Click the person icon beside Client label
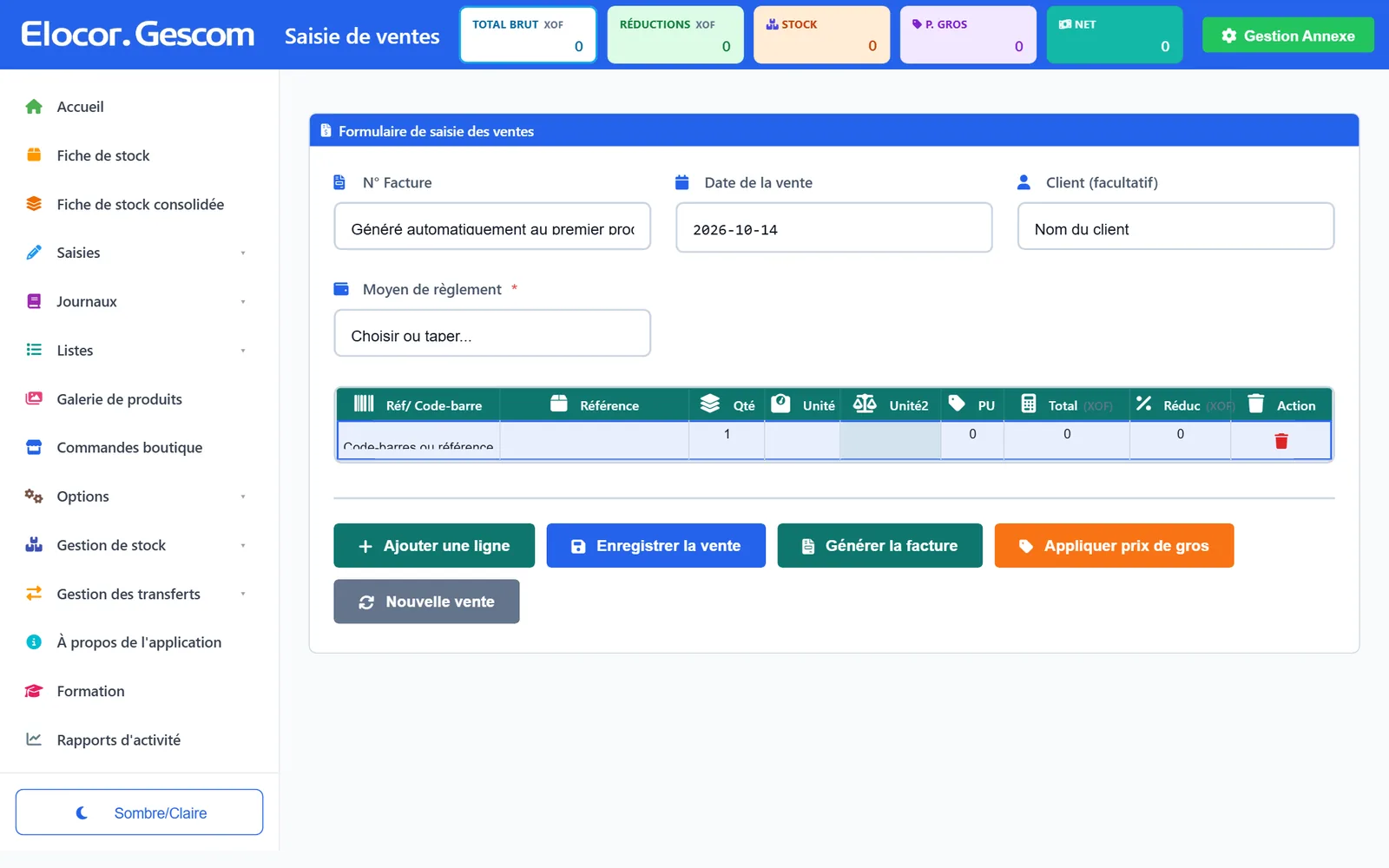The width and height of the screenshot is (1389, 868). (1024, 182)
